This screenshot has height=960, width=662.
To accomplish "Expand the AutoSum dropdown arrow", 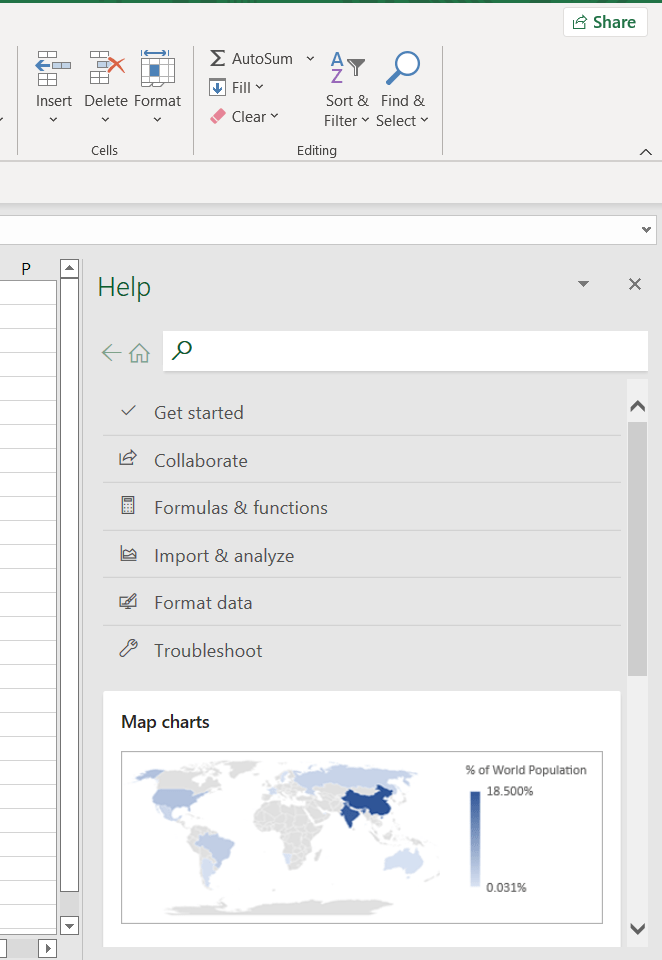I will click(310, 59).
